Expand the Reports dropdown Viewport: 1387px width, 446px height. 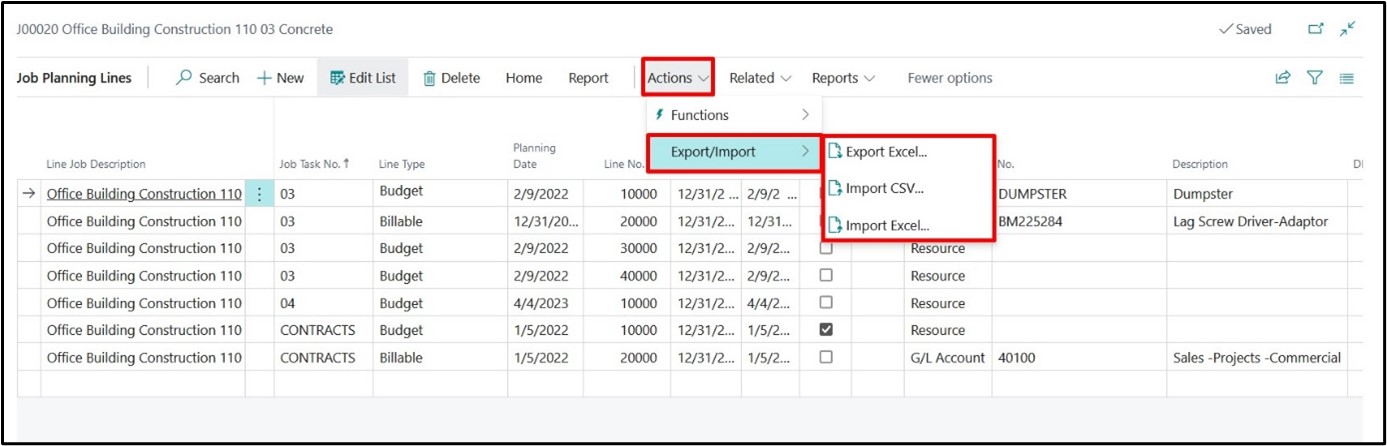coord(842,78)
